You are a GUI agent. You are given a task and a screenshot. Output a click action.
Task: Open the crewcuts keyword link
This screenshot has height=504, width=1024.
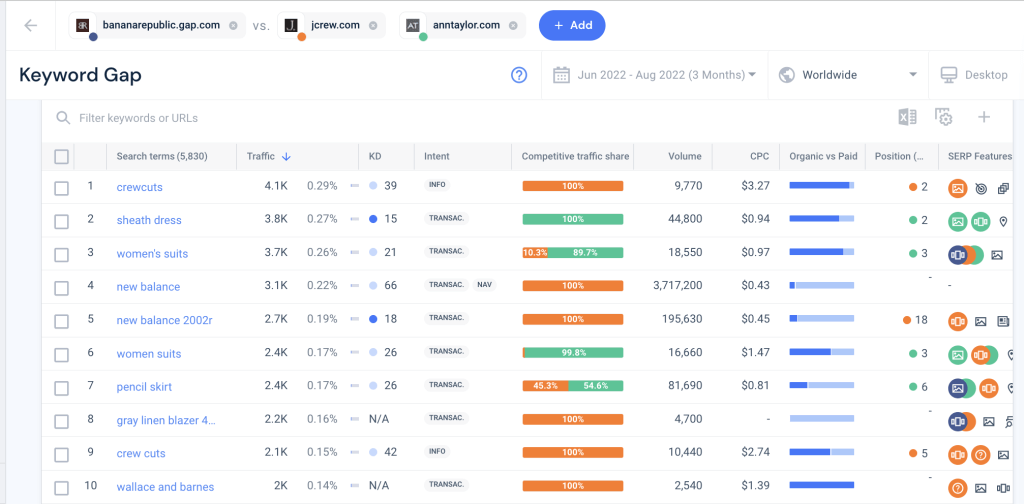(x=139, y=187)
